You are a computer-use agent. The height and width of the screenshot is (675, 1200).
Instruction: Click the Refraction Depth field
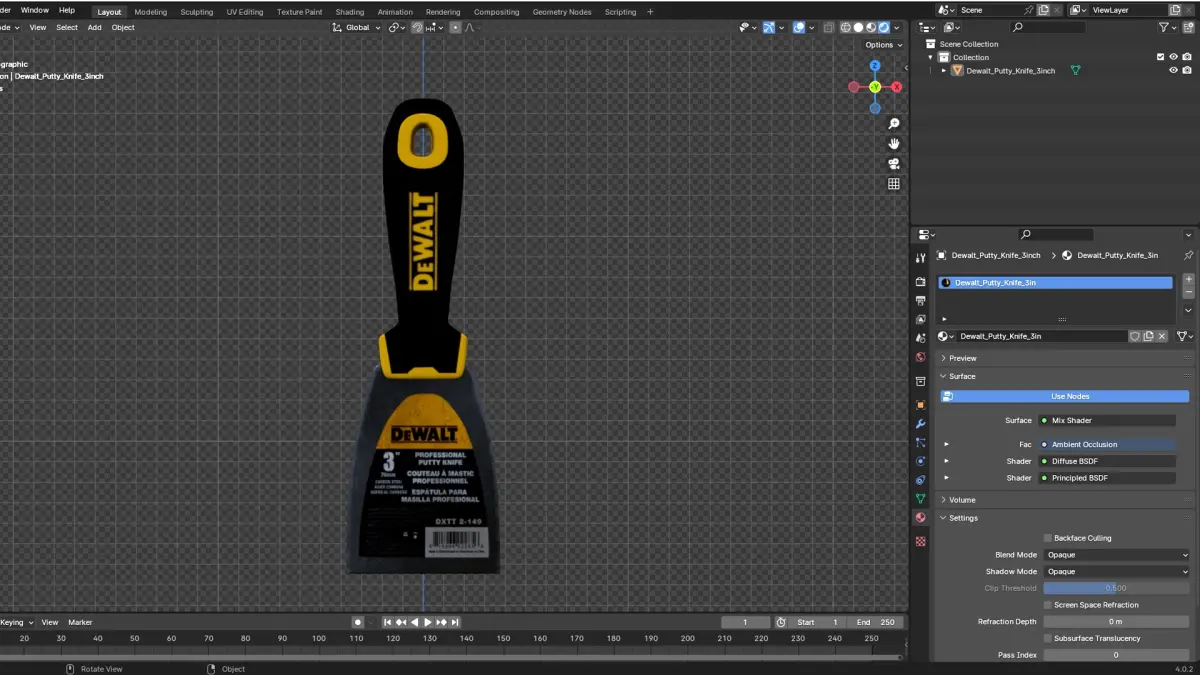point(1116,622)
